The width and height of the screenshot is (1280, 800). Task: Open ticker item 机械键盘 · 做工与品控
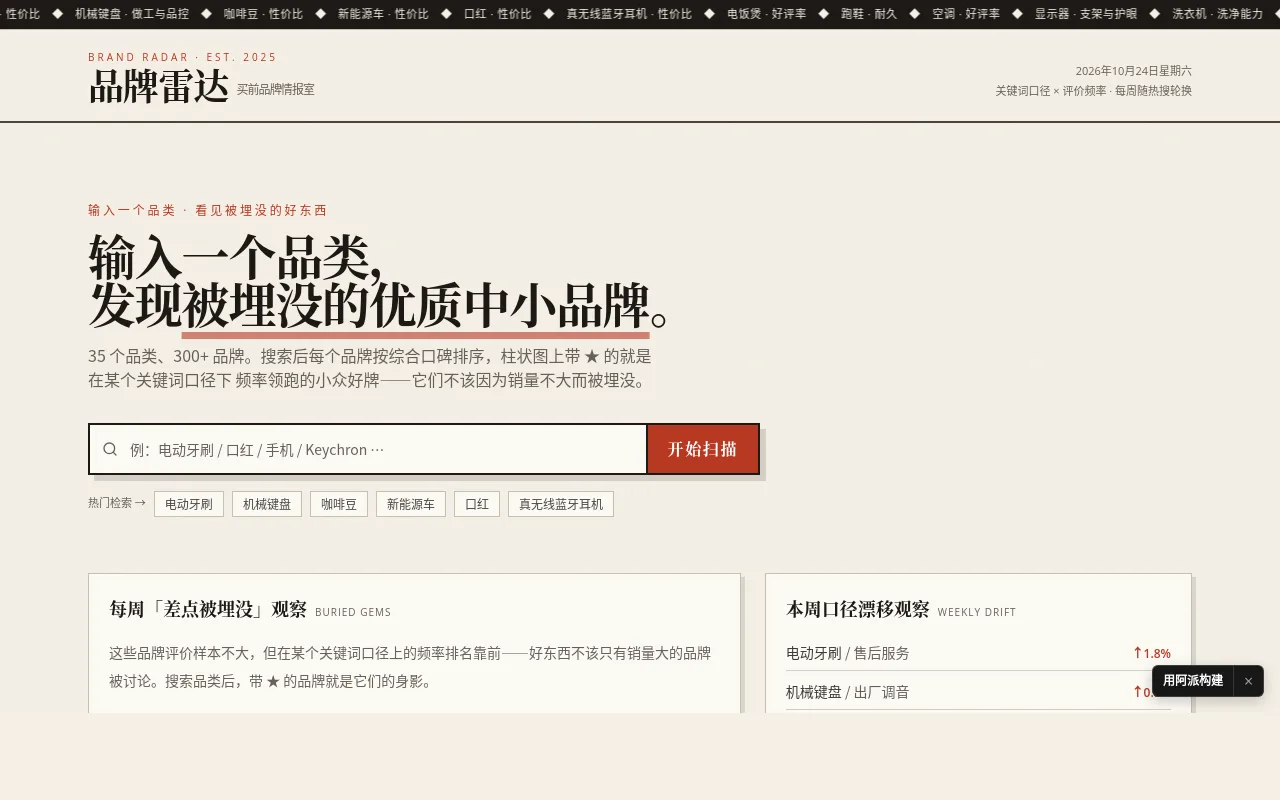[132, 14]
